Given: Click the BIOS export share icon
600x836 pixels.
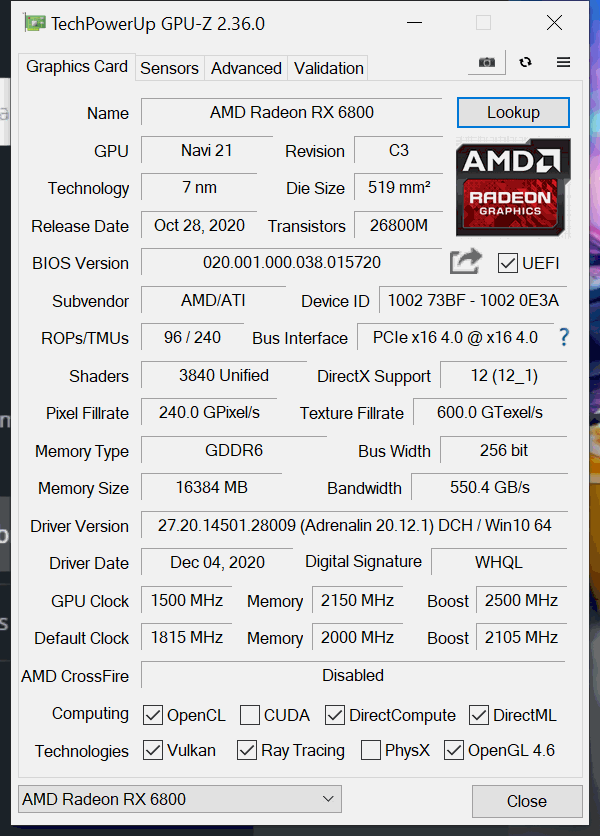Looking at the screenshot, I should tap(465, 262).
